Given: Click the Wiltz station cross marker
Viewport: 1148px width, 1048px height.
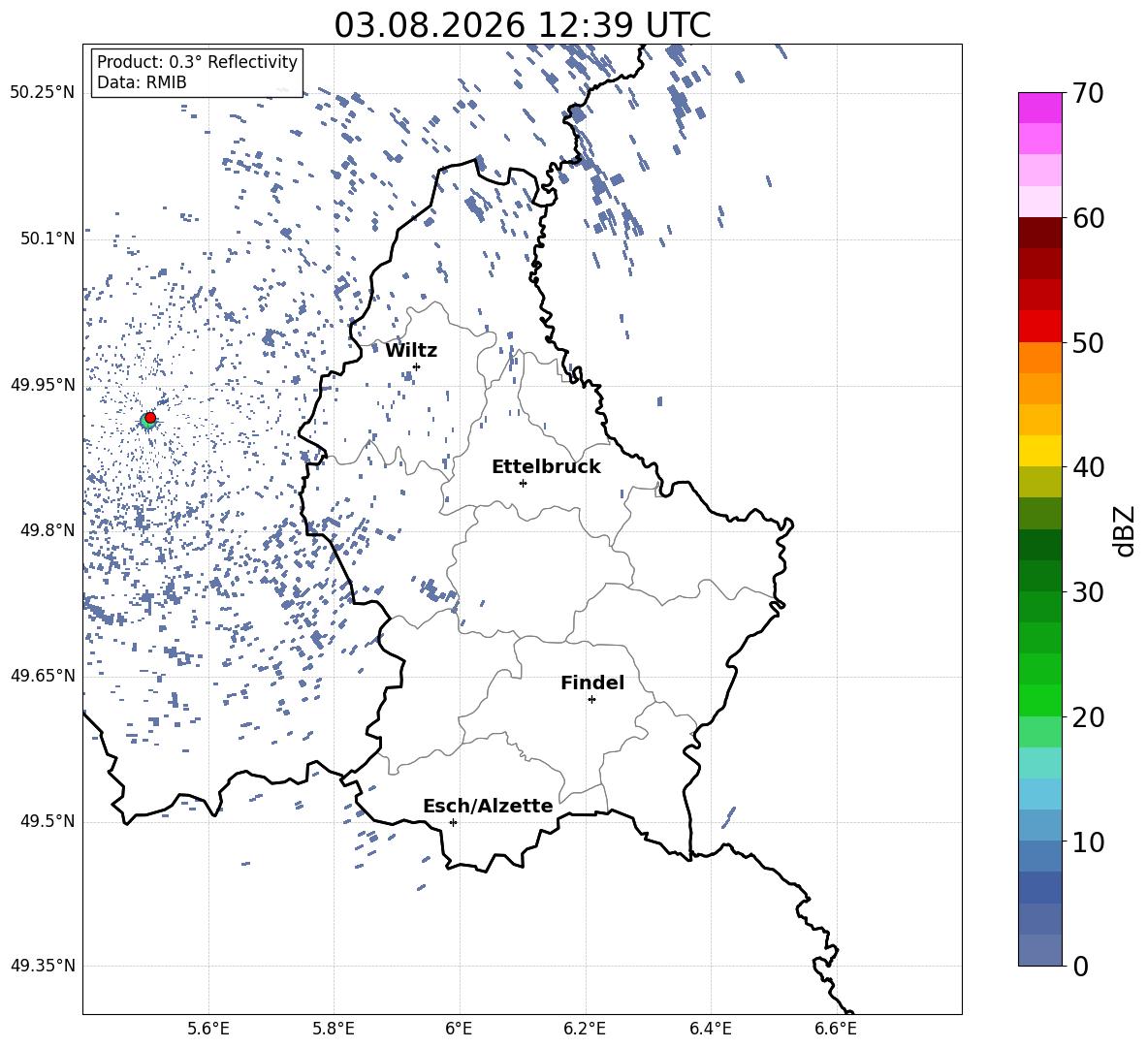Looking at the screenshot, I should point(417,366).
